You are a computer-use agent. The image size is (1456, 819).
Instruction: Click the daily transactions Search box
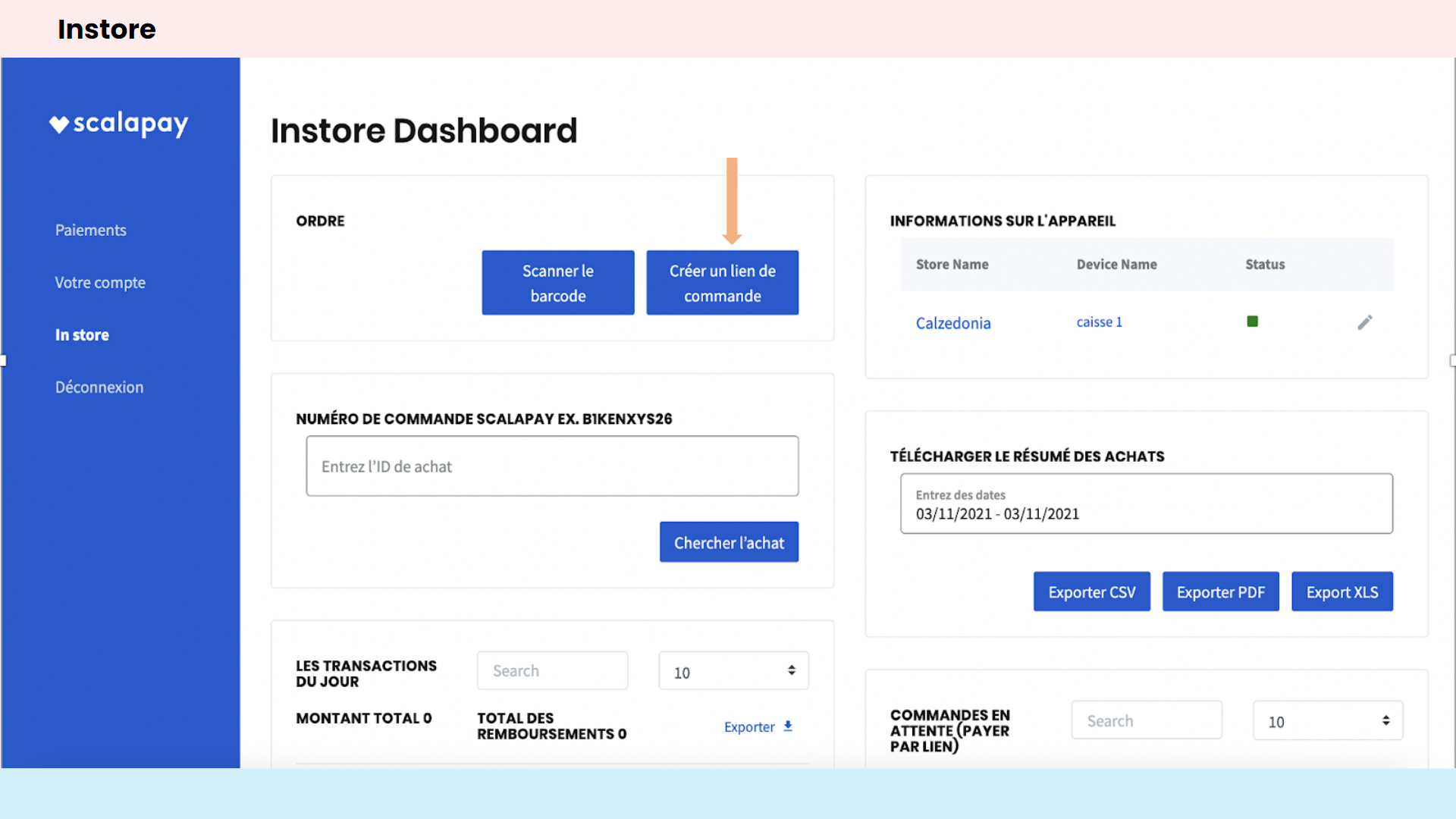(x=552, y=670)
